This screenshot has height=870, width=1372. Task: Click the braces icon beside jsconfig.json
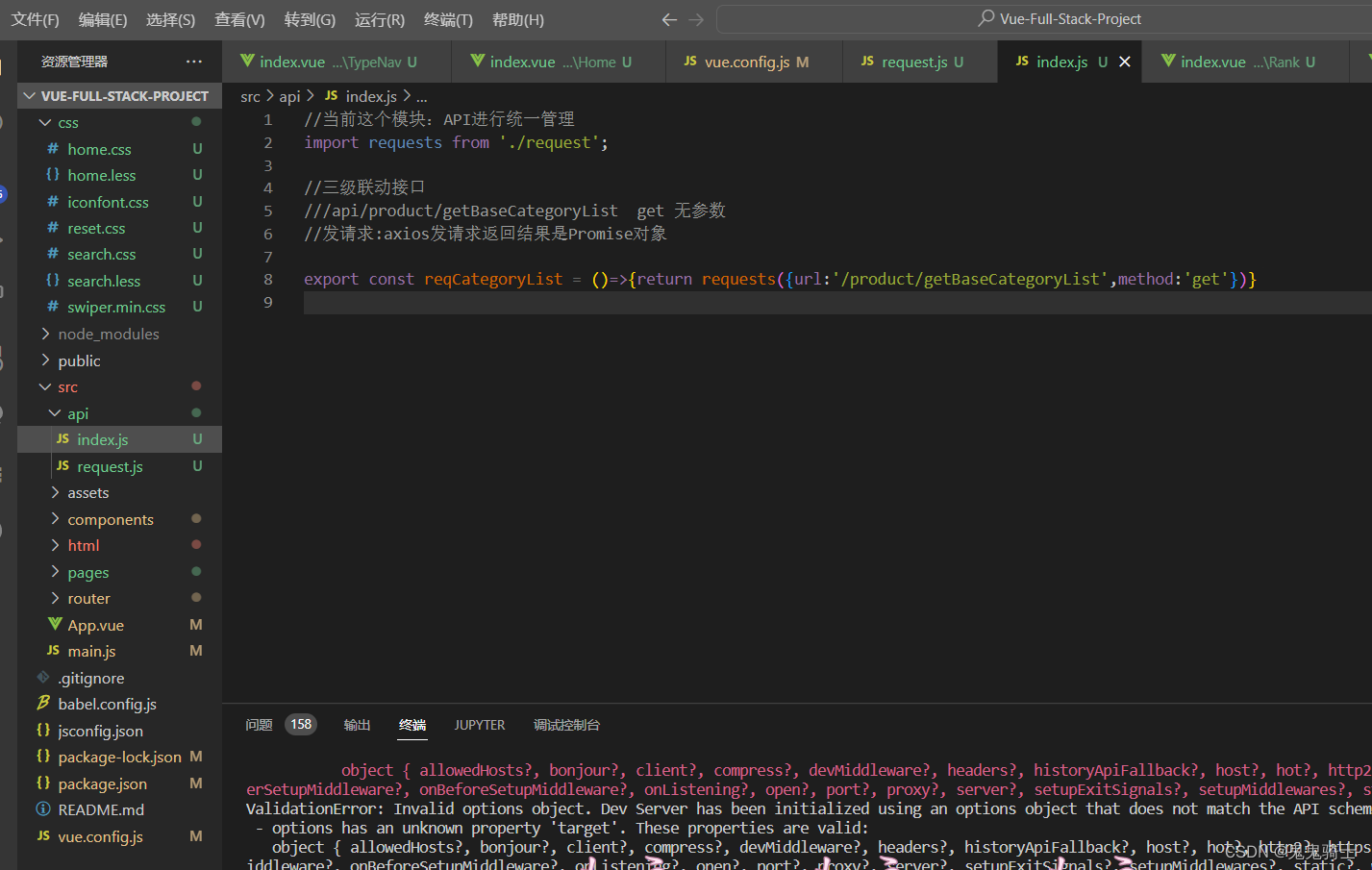point(43,731)
